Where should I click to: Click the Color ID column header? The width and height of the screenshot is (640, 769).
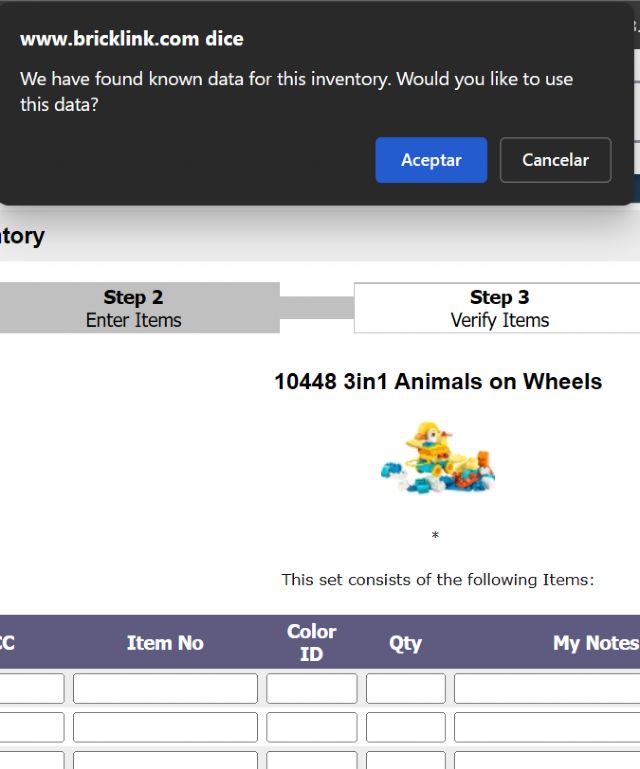[x=311, y=642]
